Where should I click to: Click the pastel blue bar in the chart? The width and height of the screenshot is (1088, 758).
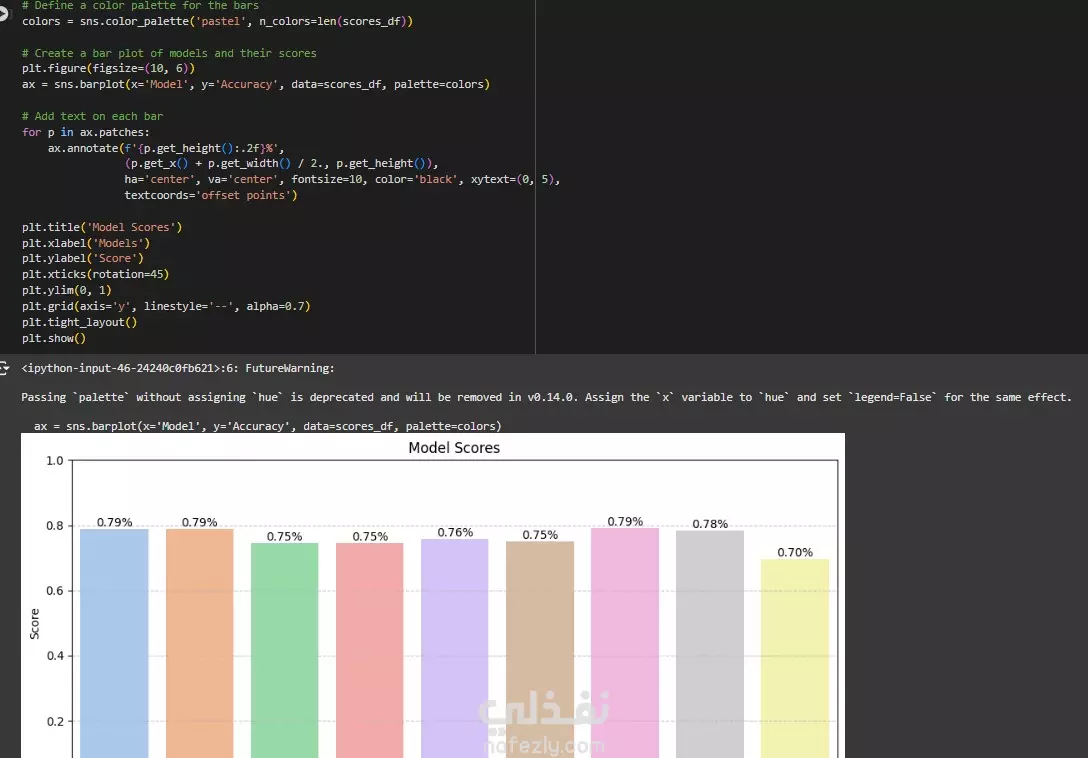coord(114,643)
